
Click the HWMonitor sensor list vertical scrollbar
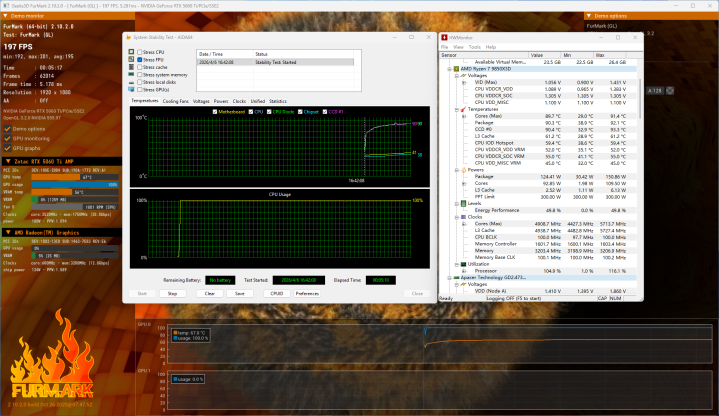pos(638,150)
